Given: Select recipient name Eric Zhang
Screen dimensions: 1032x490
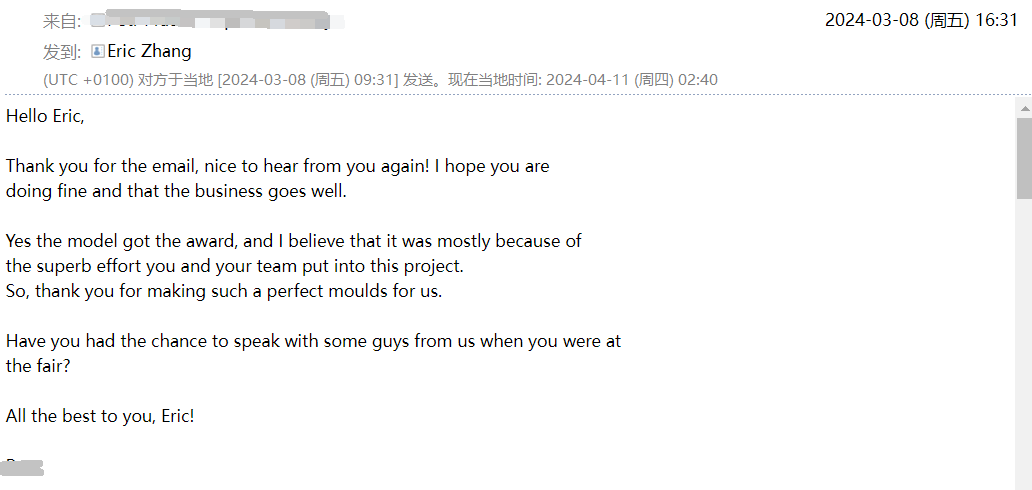Looking at the screenshot, I should pos(149,51).
